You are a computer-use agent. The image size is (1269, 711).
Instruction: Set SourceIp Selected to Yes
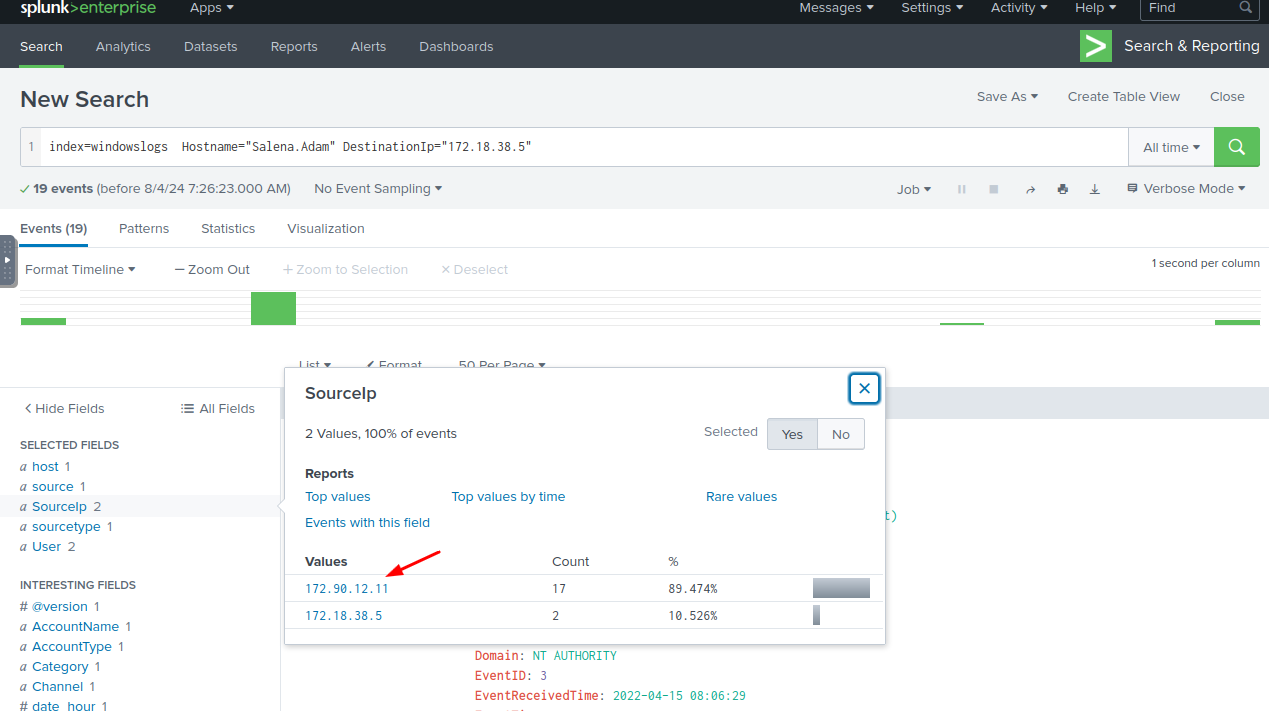click(792, 434)
